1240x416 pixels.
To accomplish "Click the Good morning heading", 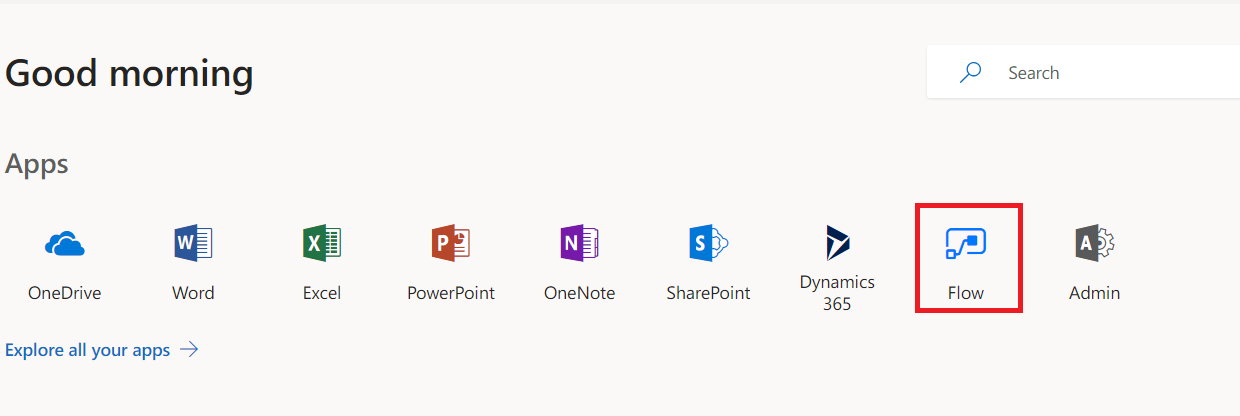I will (129, 74).
